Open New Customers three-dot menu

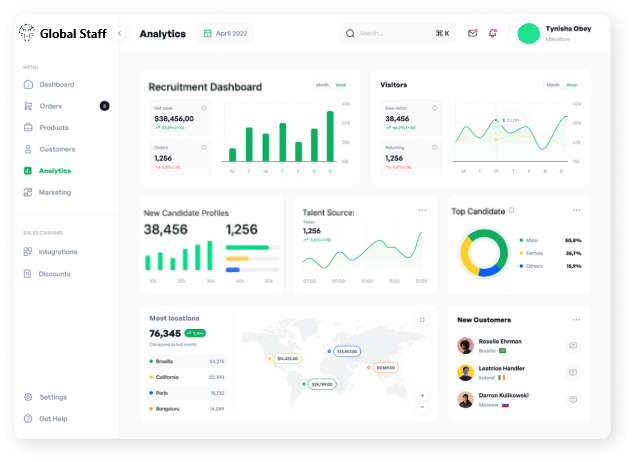pyautogui.click(x=576, y=319)
